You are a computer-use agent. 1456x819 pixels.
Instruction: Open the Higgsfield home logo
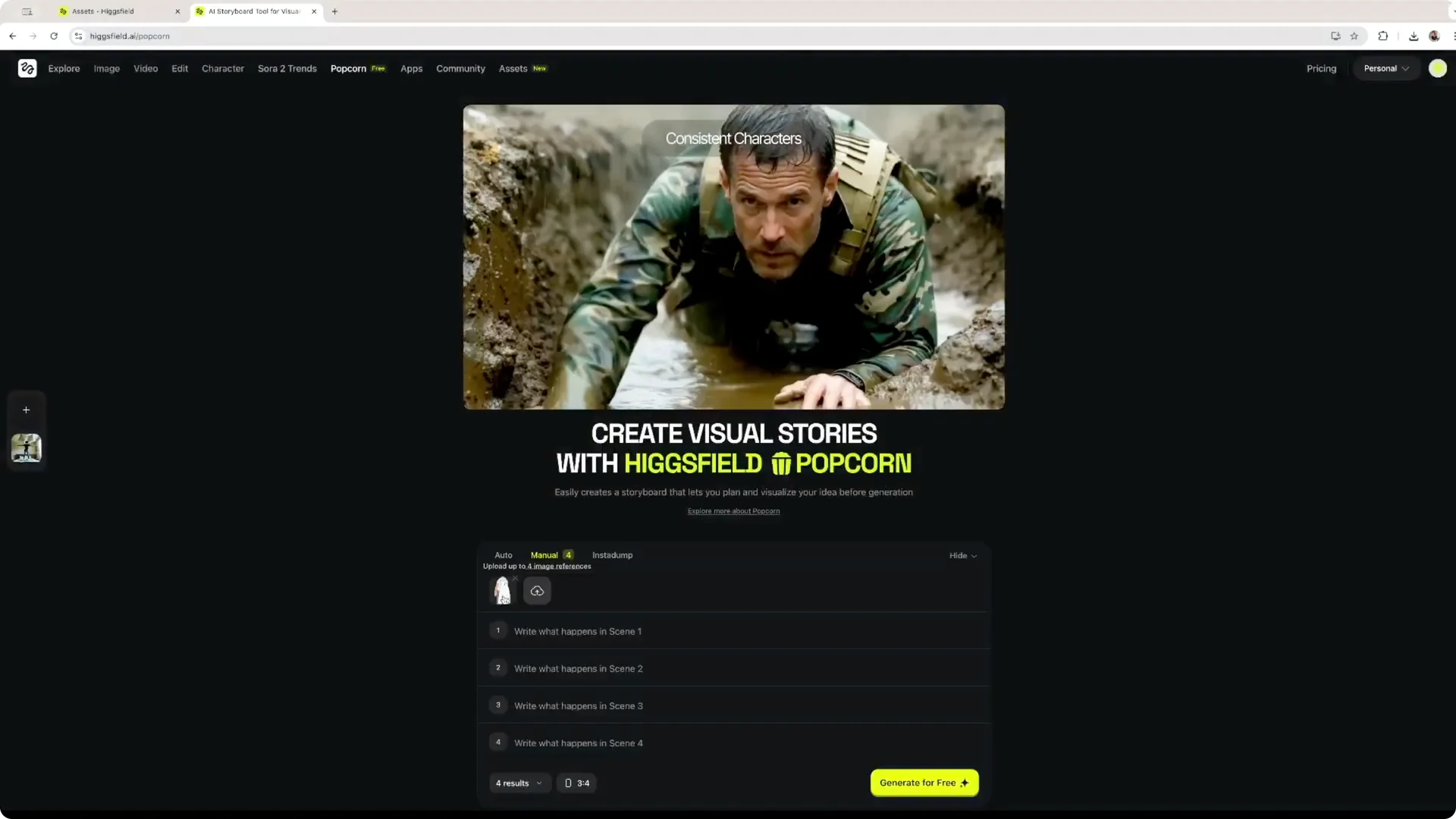tap(27, 68)
